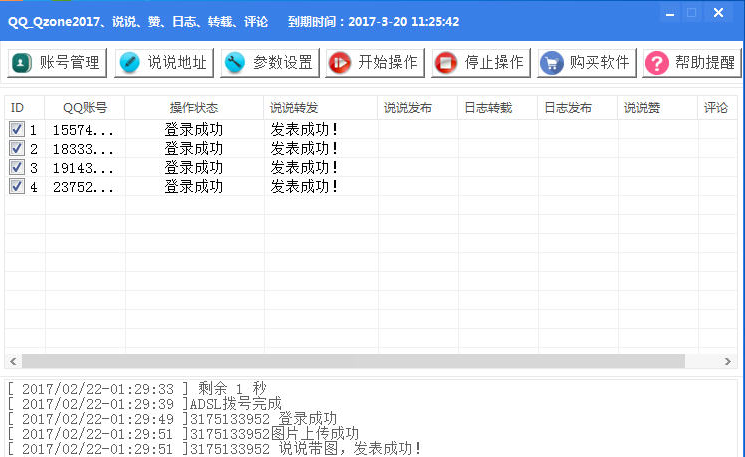Uncheck the checkbox for row 1
Image resolution: width=745 pixels, height=457 pixels.
point(17,129)
